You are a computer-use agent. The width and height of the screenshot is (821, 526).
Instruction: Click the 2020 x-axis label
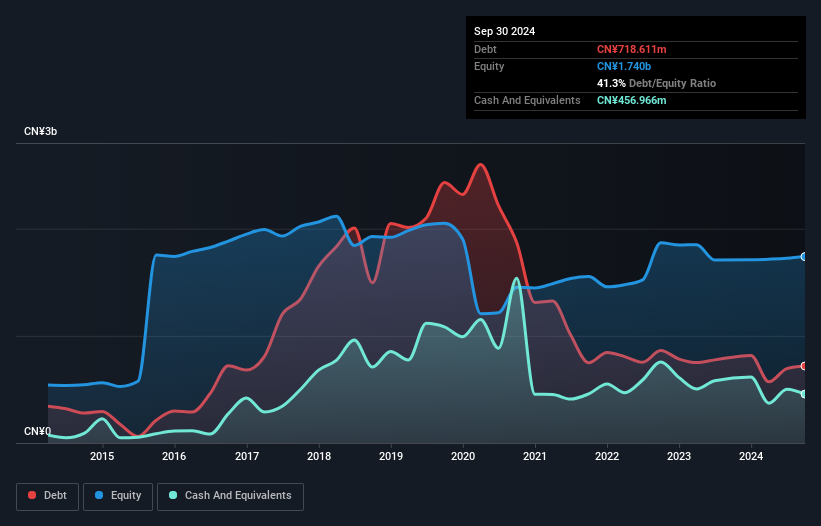pos(463,456)
